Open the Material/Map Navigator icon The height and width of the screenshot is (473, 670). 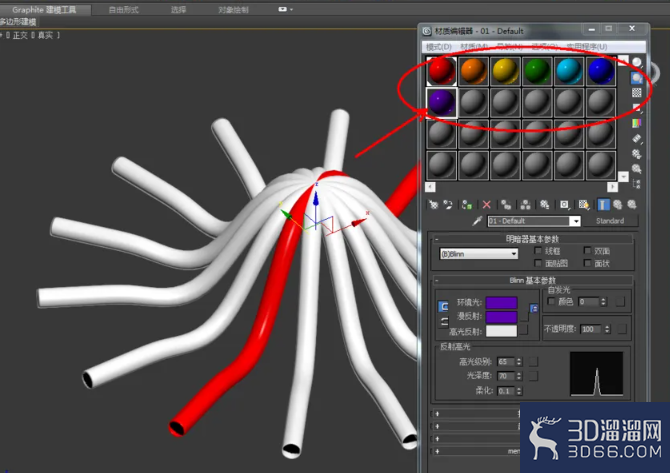click(637, 184)
